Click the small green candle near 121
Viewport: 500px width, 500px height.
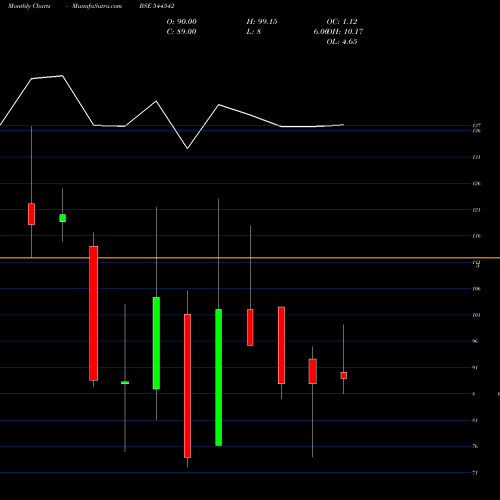click(x=62, y=218)
